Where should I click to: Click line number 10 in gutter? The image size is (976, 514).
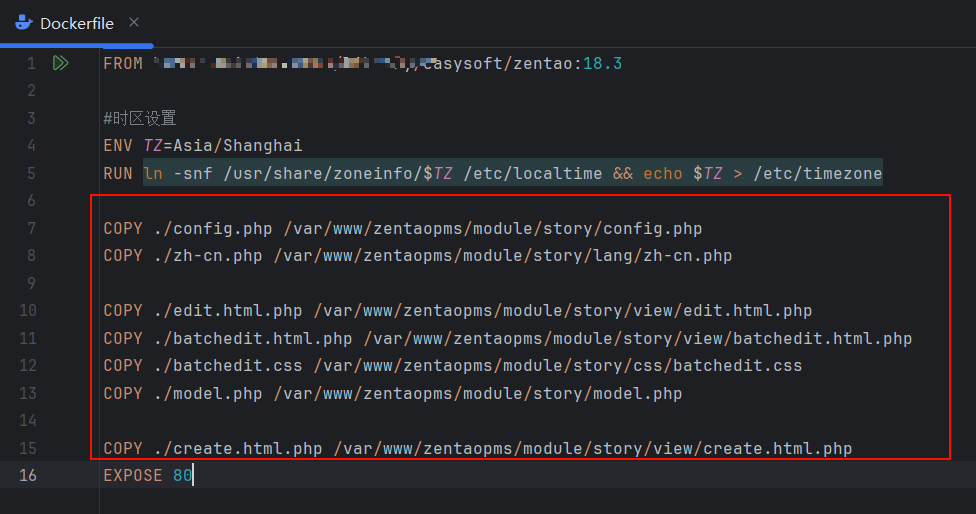click(27, 311)
